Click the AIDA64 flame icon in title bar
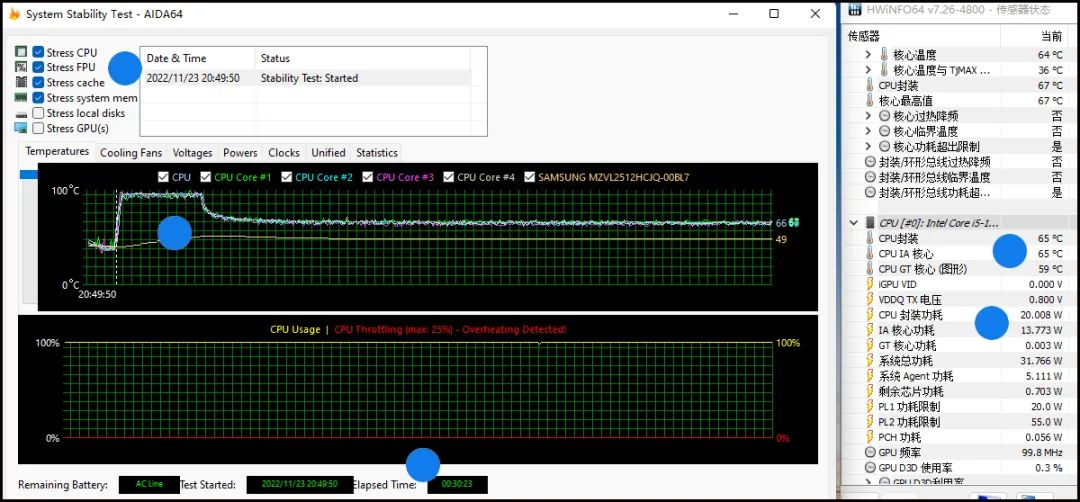This screenshot has width=1080, height=502. pos(13,14)
